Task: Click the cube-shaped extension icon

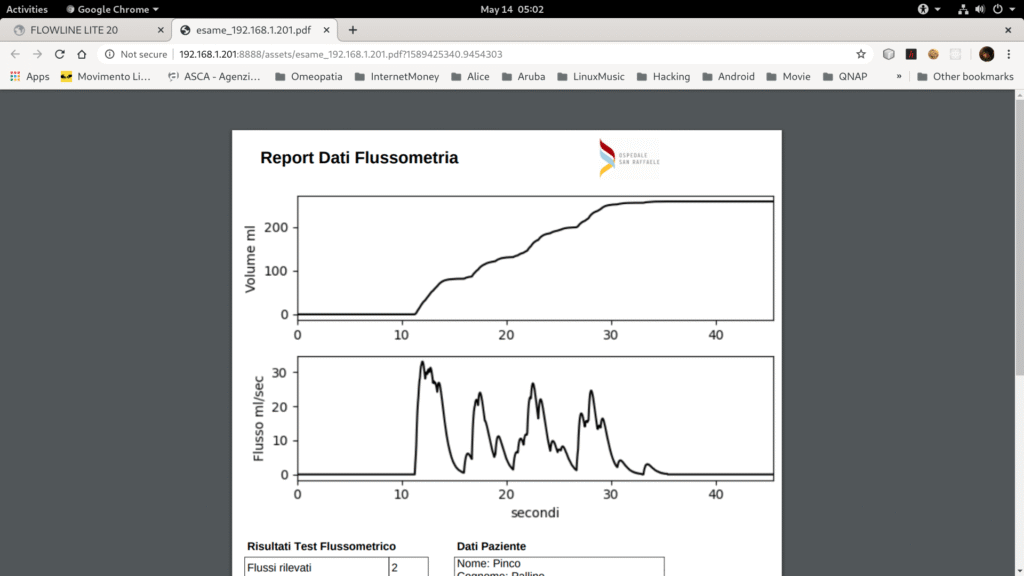Action: (x=888, y=54)
